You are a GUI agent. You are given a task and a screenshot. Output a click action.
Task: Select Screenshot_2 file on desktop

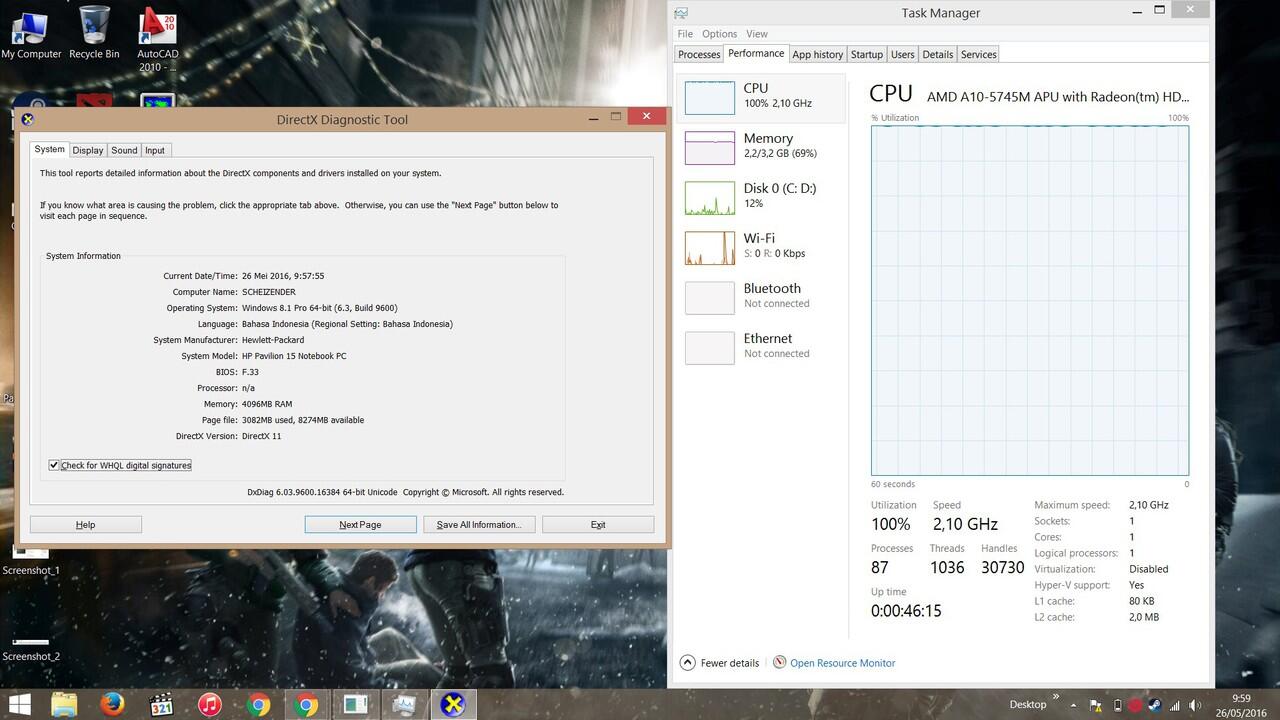coord(31,649)
